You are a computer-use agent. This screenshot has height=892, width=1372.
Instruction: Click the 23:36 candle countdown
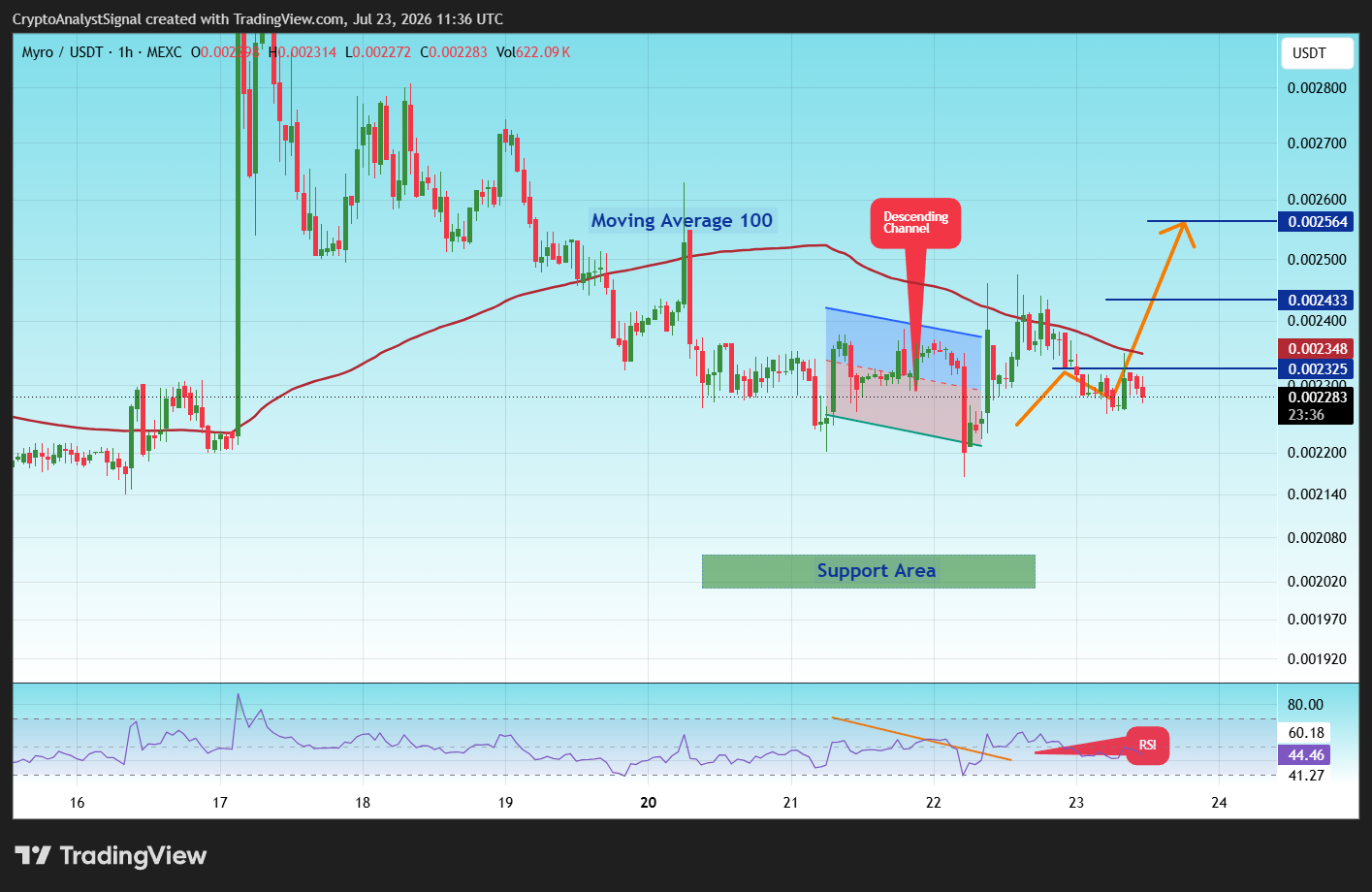[1306, 415]
